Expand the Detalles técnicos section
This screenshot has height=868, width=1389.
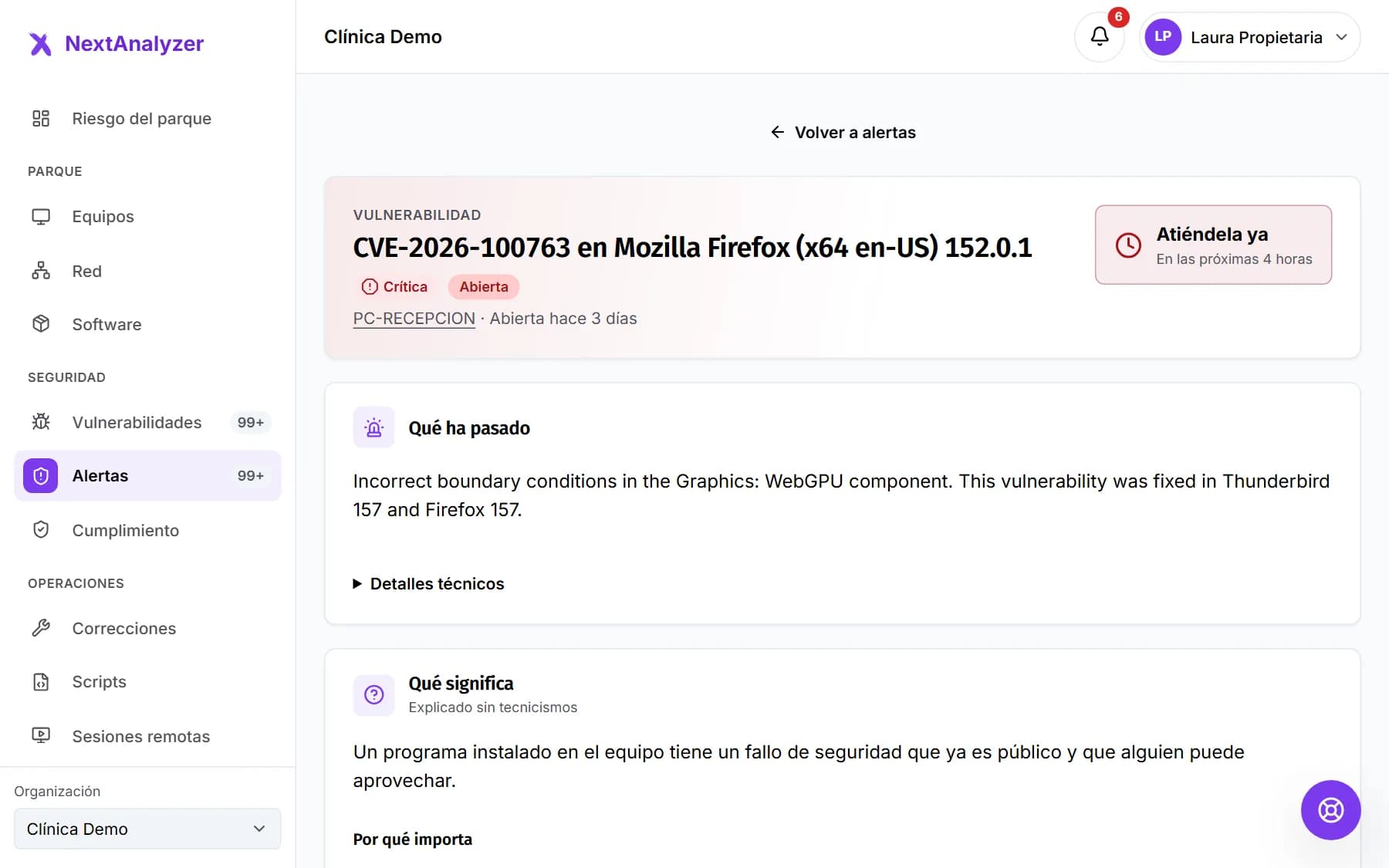[429, 584]
